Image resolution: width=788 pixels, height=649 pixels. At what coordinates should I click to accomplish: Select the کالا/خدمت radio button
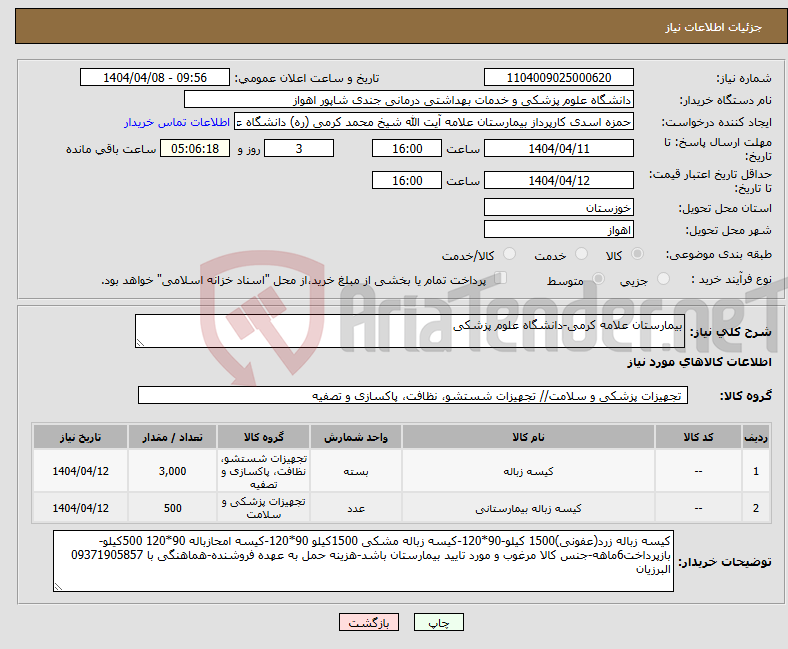[x=510, y=254]
